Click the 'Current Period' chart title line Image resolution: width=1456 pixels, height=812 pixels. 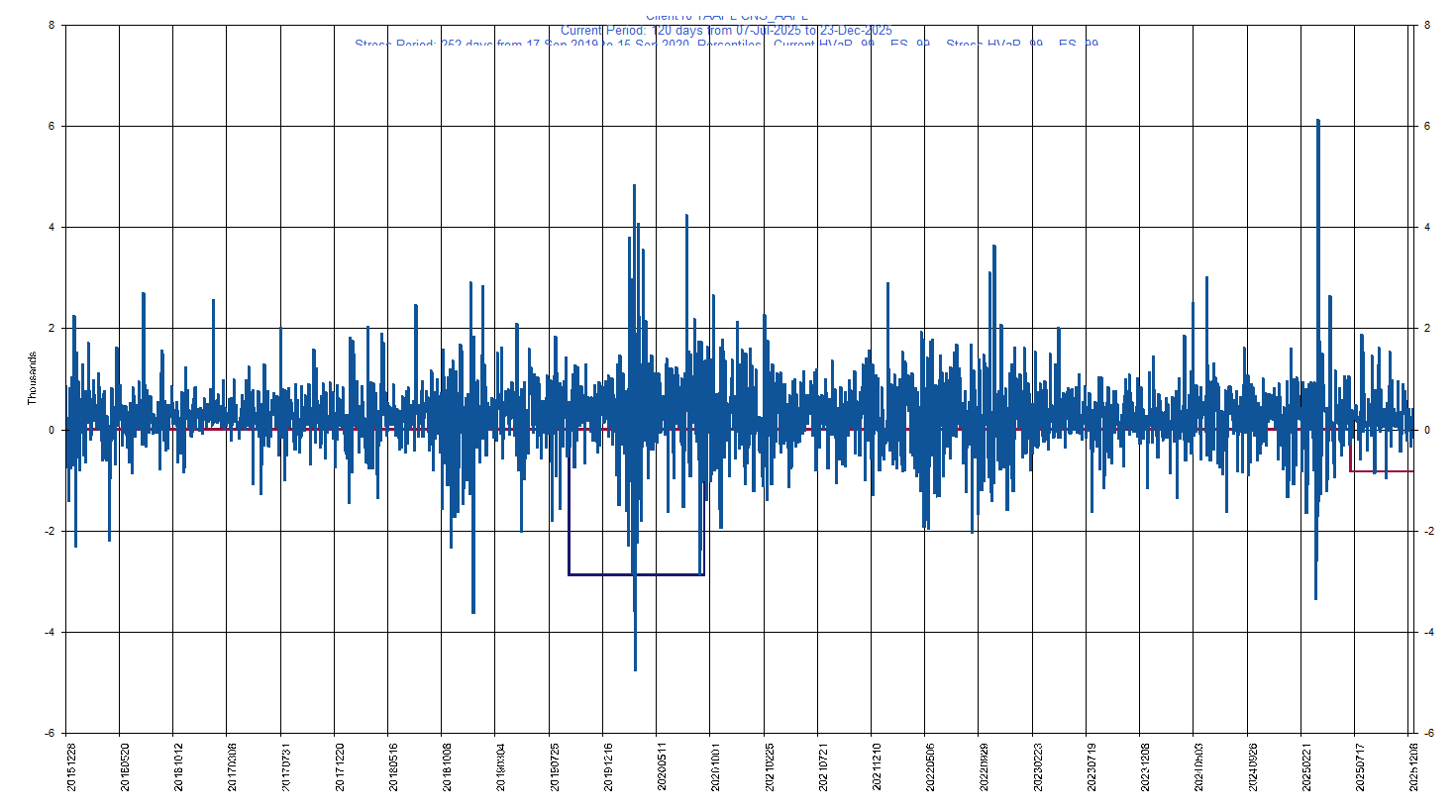(726, 31)
